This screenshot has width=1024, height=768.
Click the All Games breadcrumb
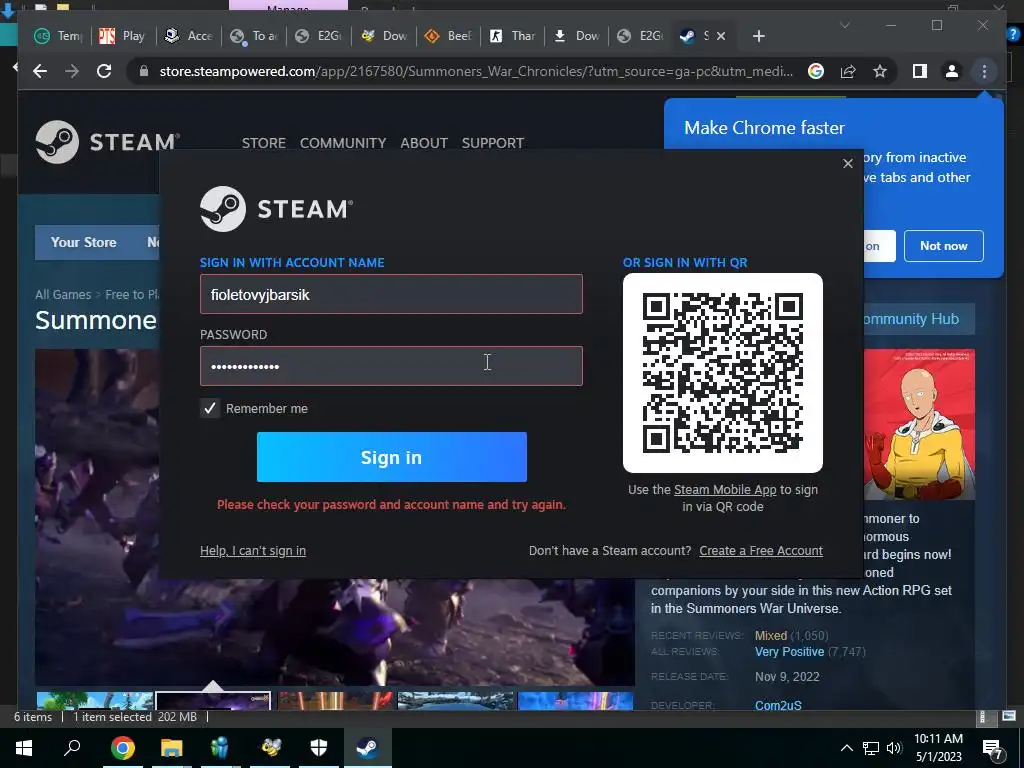point(63,295)
